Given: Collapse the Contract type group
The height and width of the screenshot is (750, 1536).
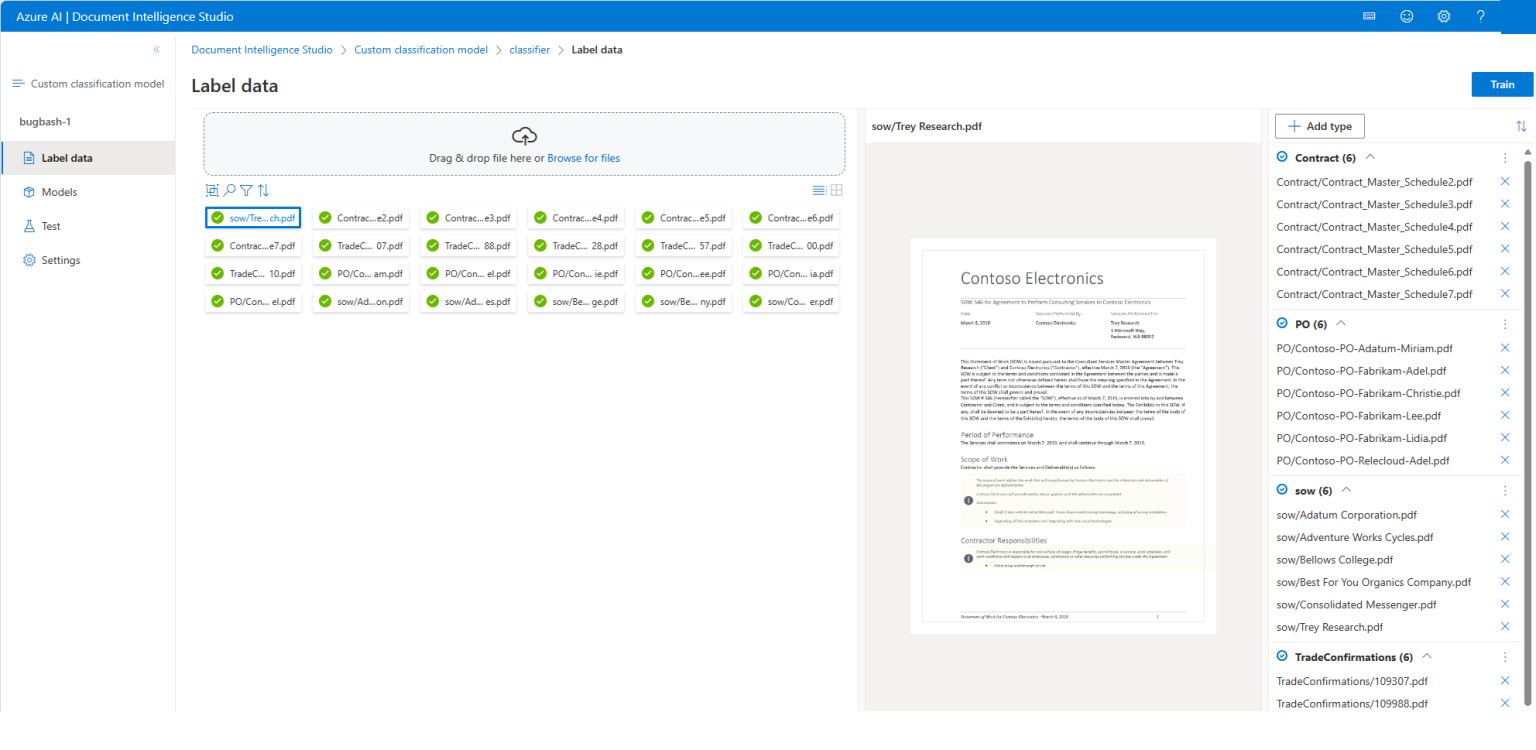Looking at the screenshot, I should tap(1370, 157).
